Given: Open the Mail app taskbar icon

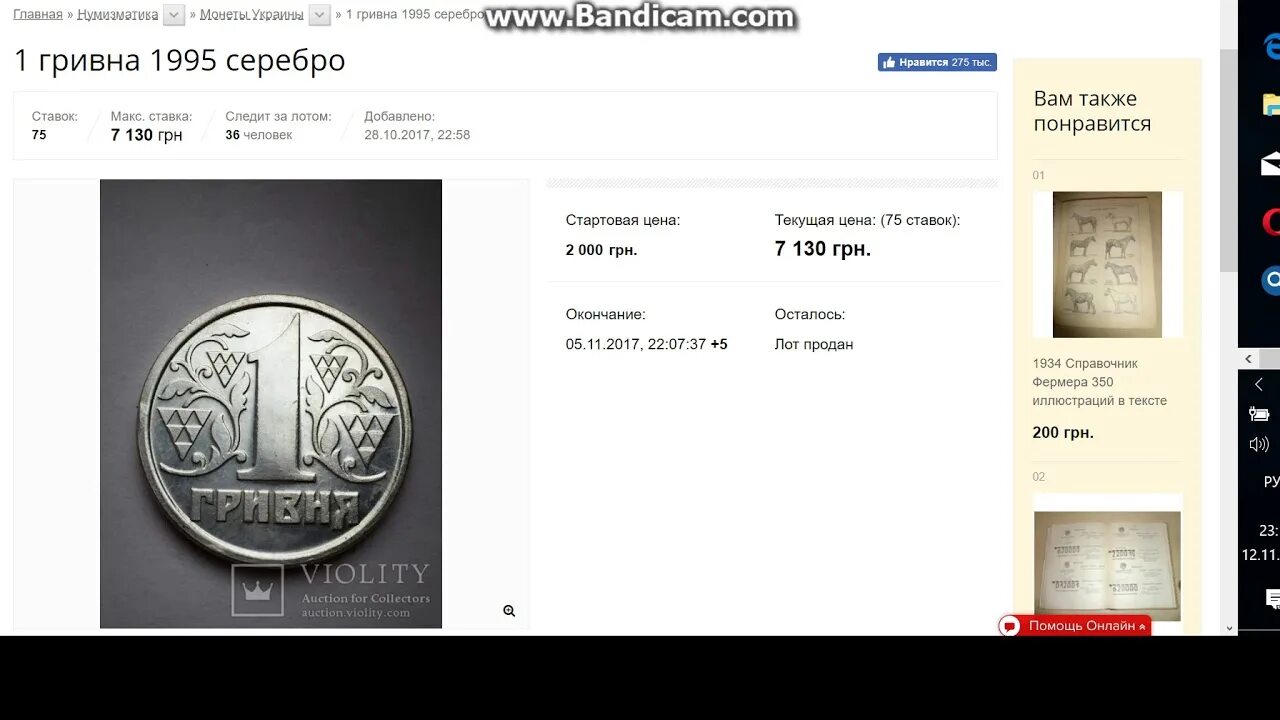Looking at the screenshot, I should [1271, 163].
